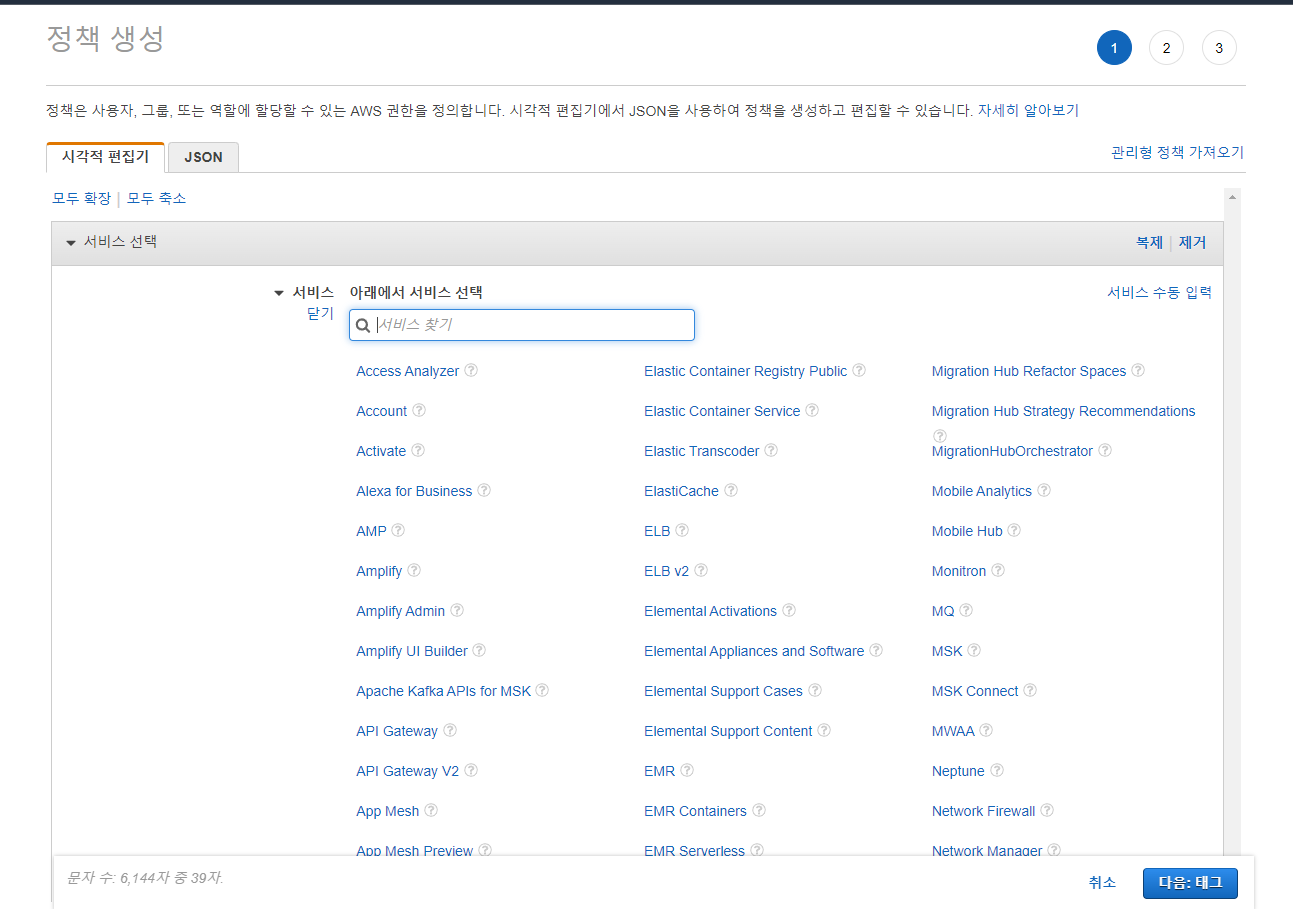
Task: Click help icon next to Mobile Analytics
Action: 1044,490
